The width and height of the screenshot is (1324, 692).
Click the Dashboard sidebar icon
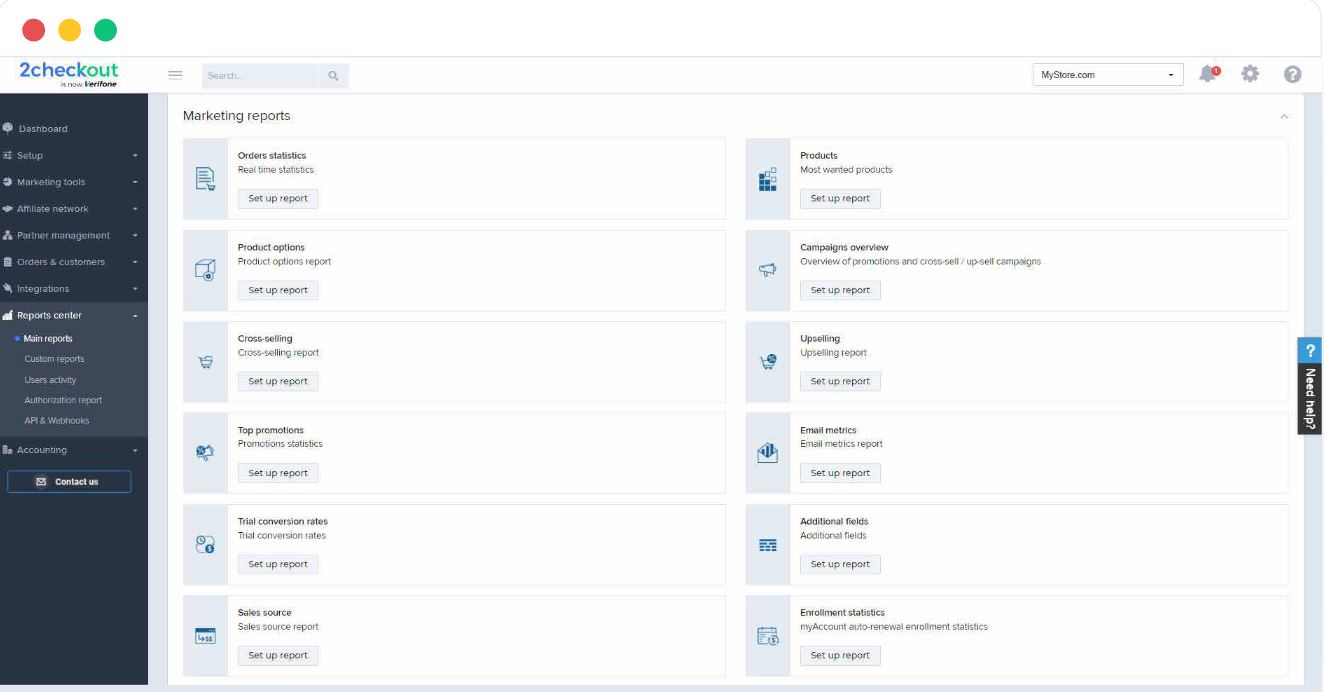[7, 128]
